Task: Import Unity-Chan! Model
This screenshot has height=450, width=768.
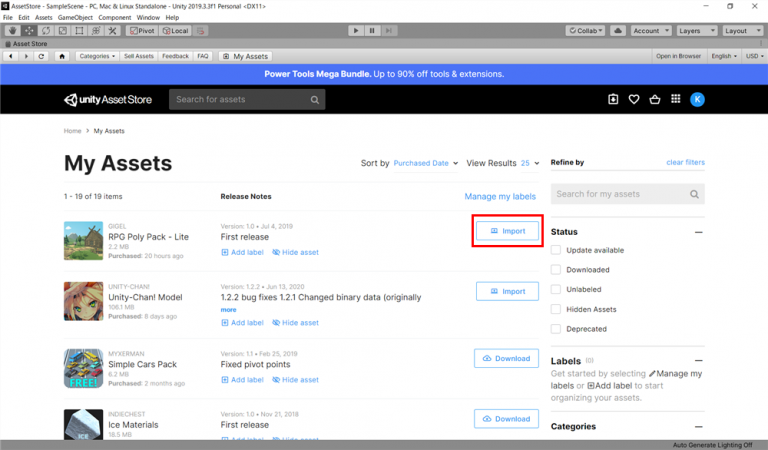Action: 507,291
